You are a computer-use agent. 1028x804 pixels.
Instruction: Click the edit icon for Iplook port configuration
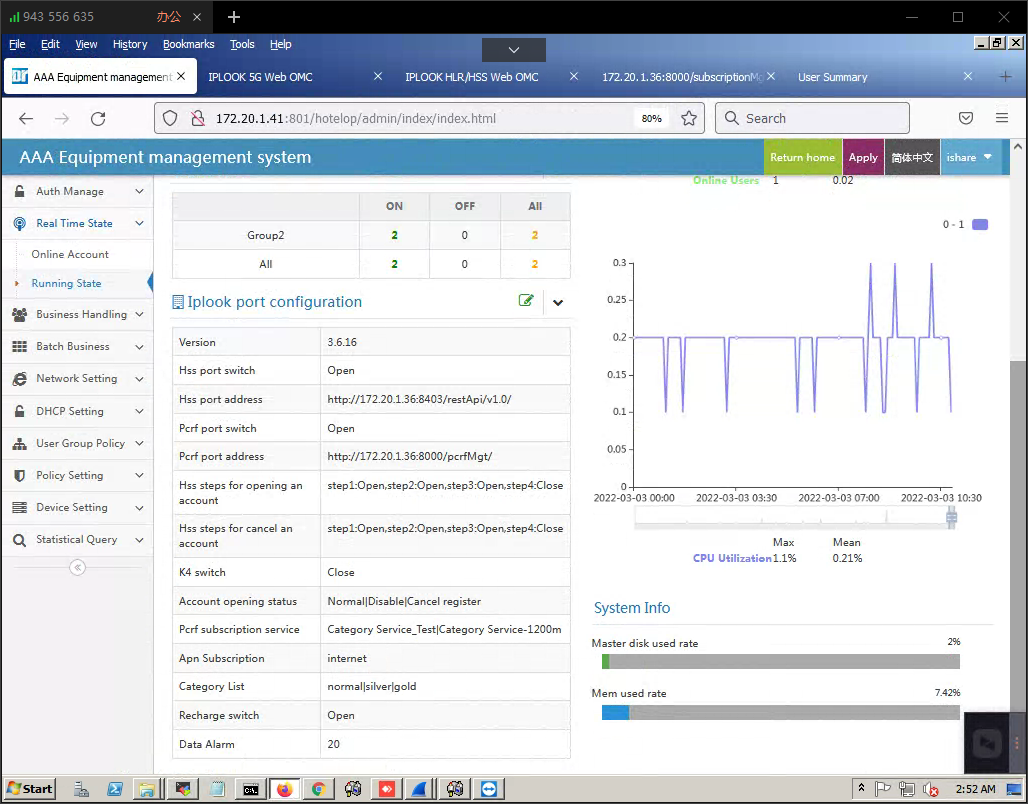point(526,301)
